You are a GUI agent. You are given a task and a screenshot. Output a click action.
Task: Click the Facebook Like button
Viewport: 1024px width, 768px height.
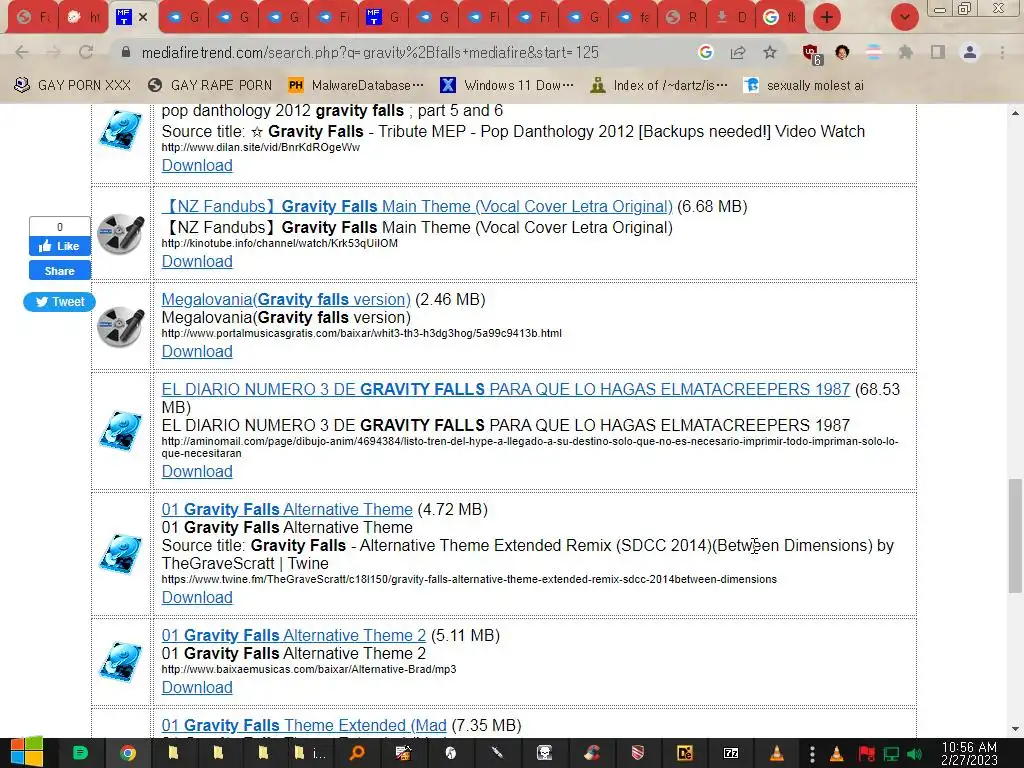[x=59, y=246]
